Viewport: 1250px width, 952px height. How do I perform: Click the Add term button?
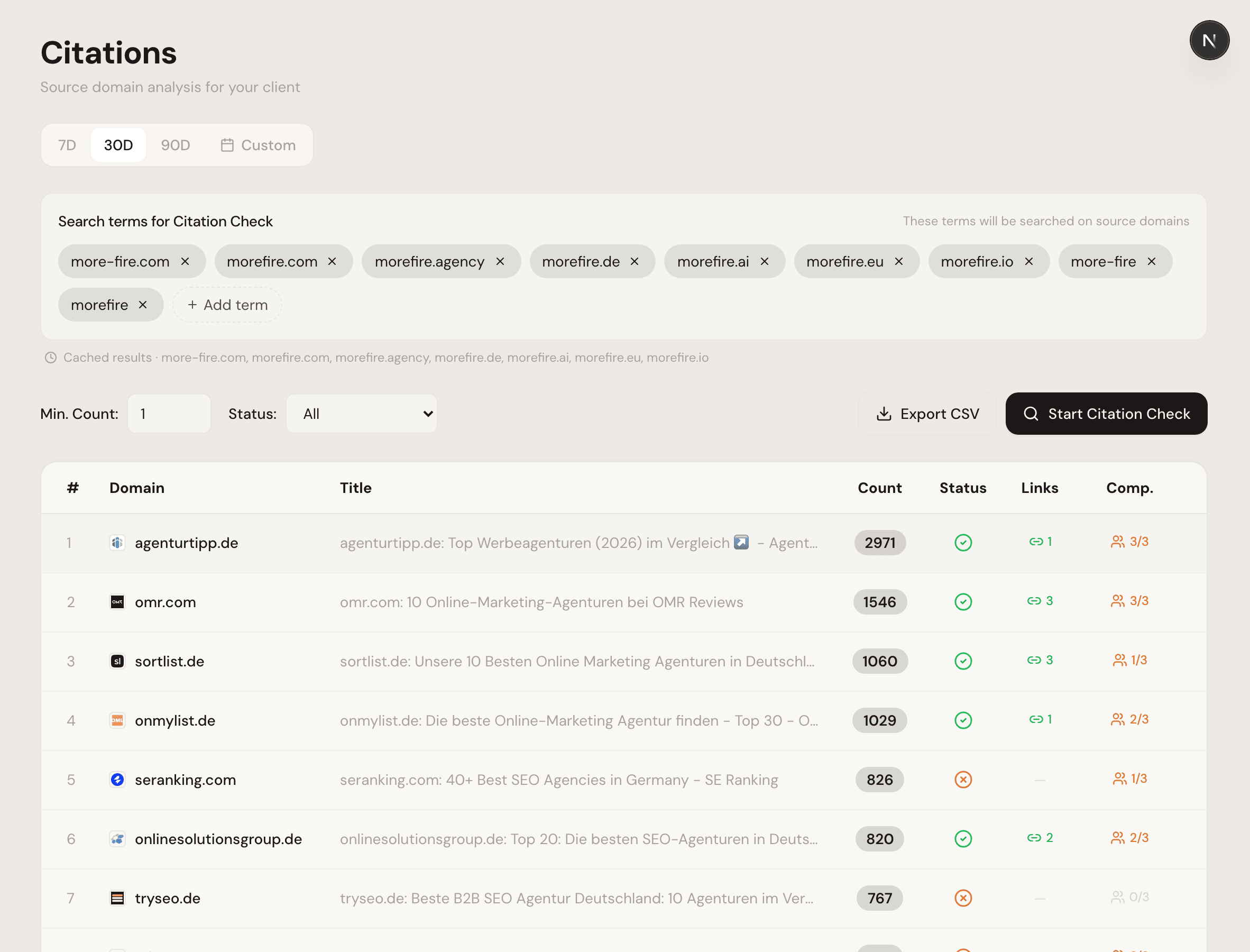point(227,305)
